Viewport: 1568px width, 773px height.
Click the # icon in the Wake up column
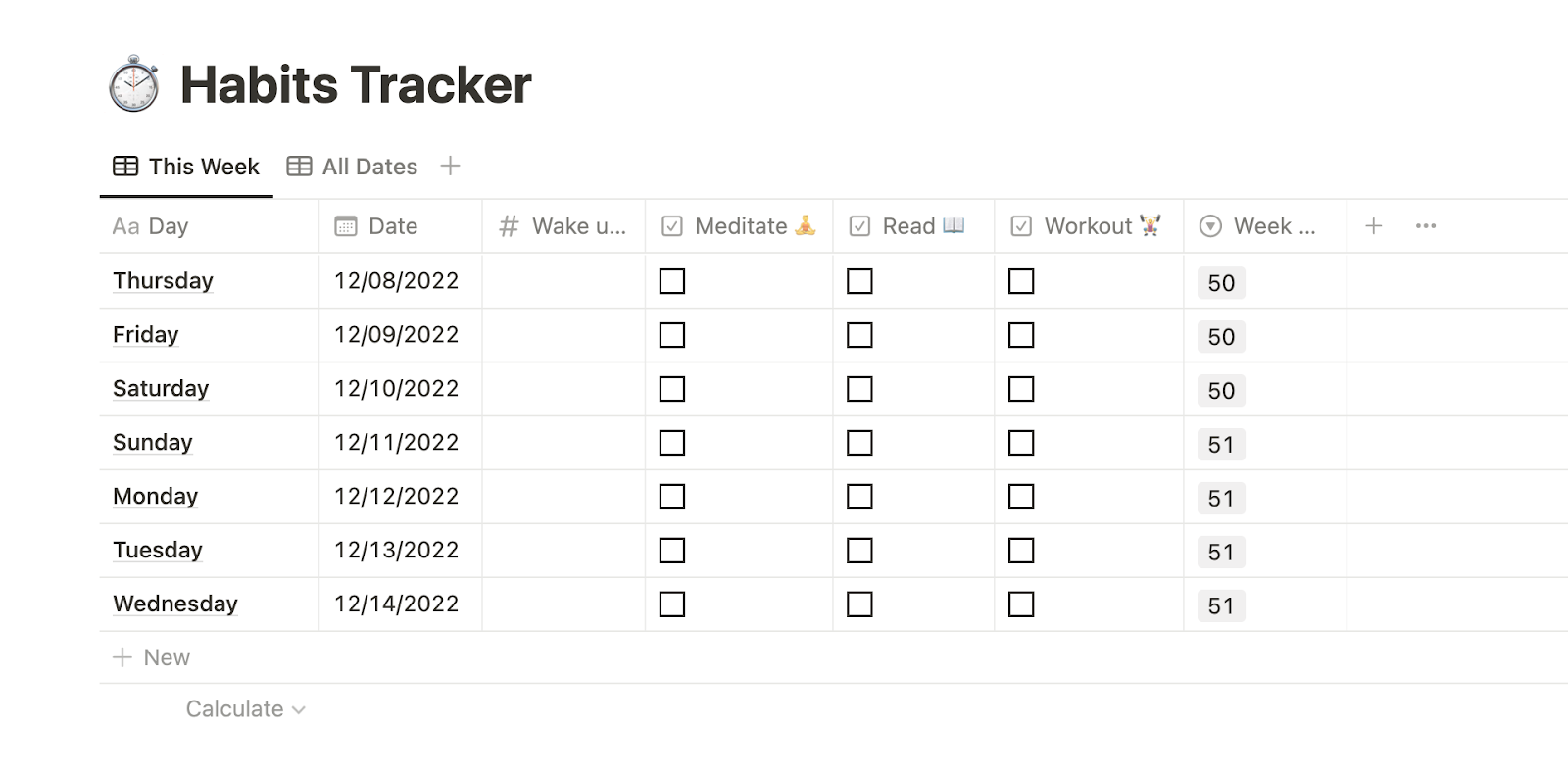click(508, 226)
